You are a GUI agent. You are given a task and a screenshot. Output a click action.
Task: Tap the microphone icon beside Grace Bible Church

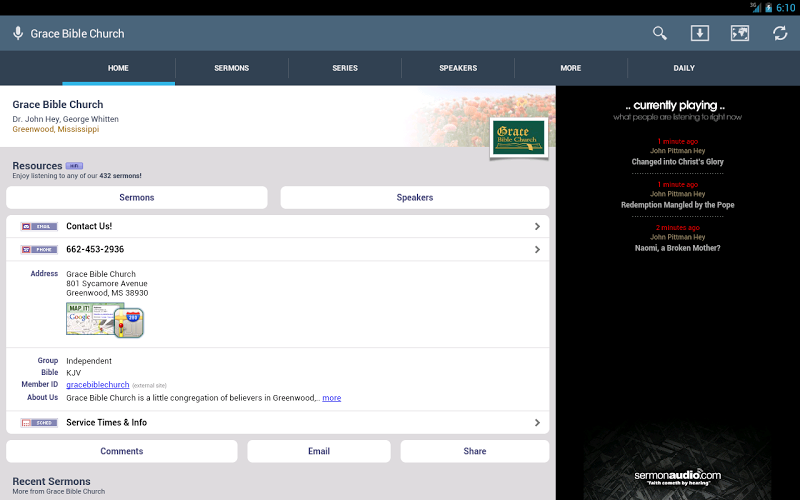tap(18, 33)
